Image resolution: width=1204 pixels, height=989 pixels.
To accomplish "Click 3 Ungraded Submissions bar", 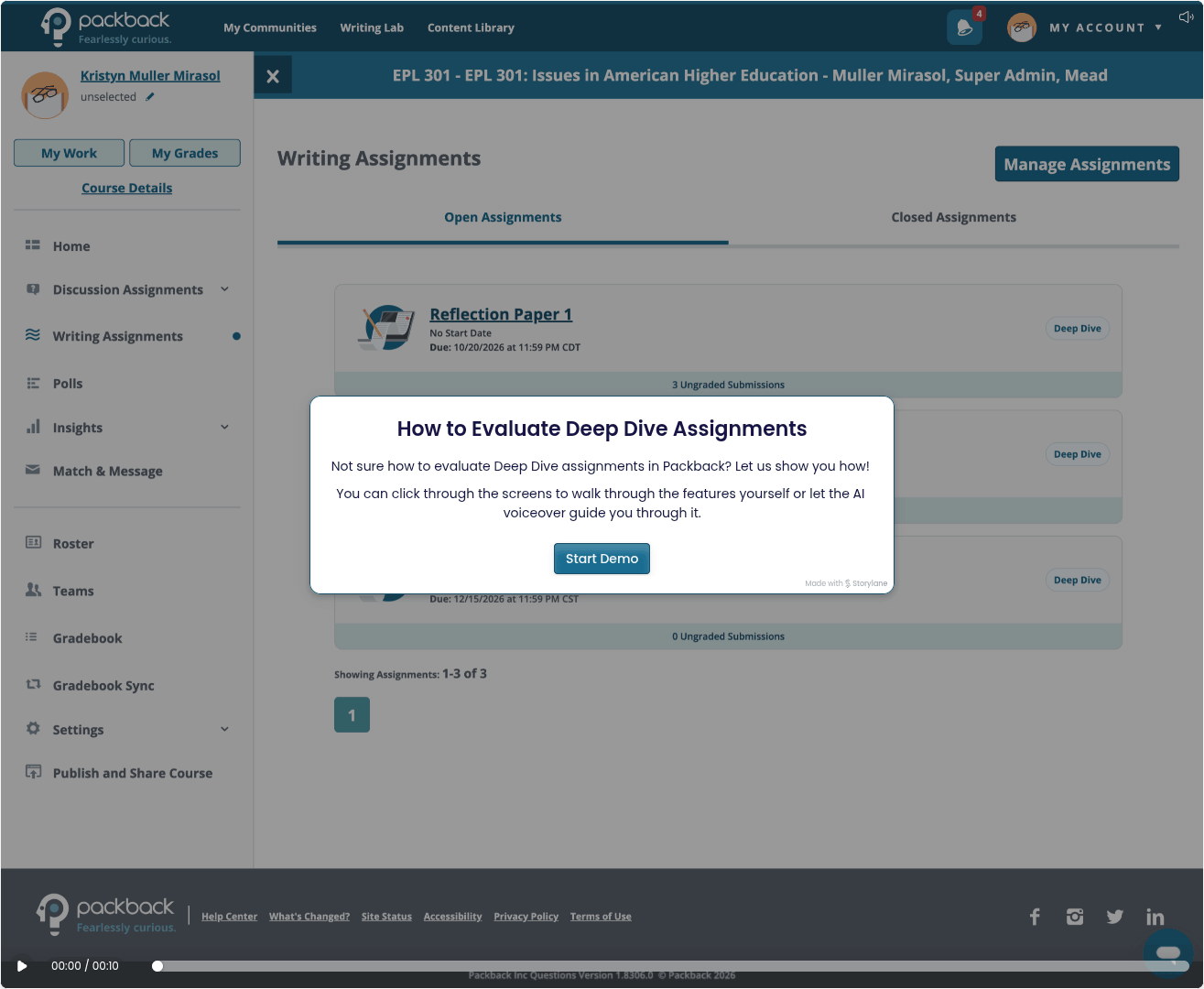I will pos(728,385).
